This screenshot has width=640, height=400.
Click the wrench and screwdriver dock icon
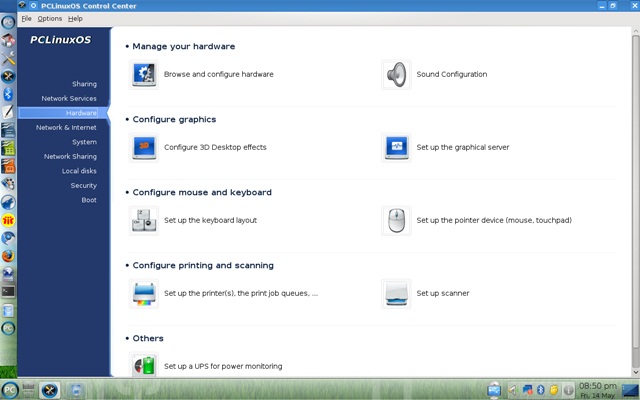8,58
